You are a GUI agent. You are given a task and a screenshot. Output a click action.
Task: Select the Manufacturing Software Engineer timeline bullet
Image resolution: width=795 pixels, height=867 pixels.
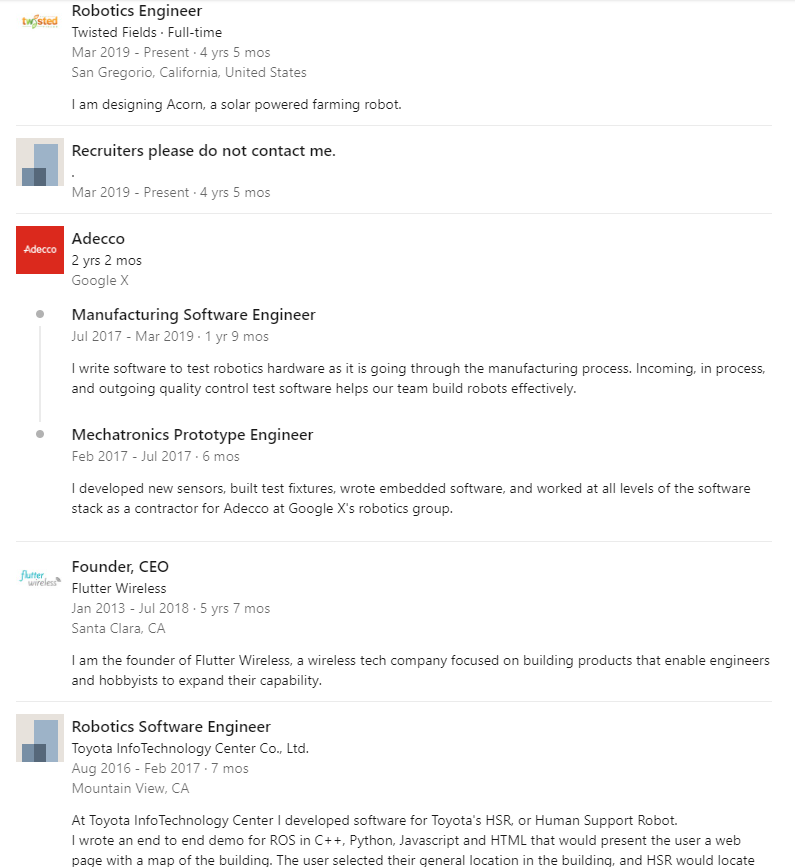pyautogui.click(x=40, y=314)
